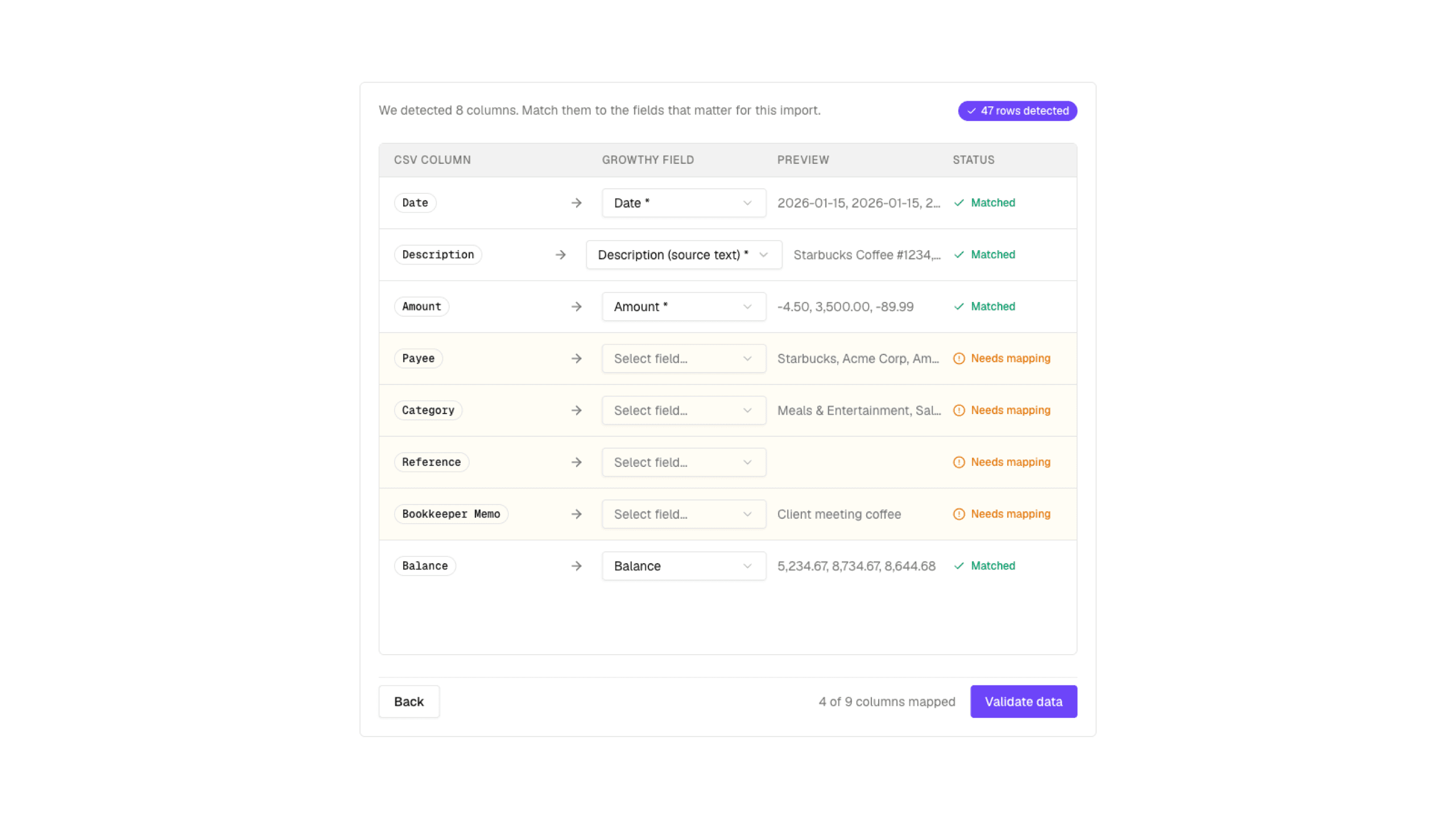Select a field for Bookkeeper Memo column
Image resolution: width=1456 pixels, height=819 pixels.
pos(684,514)
